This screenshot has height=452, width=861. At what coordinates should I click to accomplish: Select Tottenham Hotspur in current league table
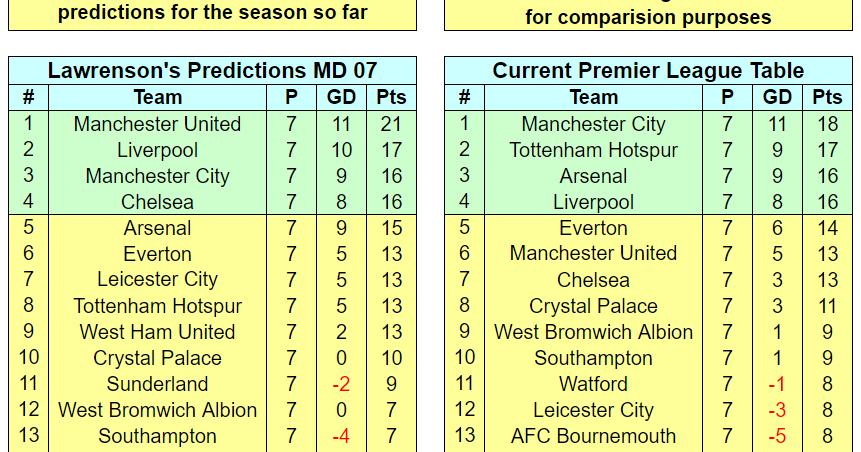(x=594, y=150)
